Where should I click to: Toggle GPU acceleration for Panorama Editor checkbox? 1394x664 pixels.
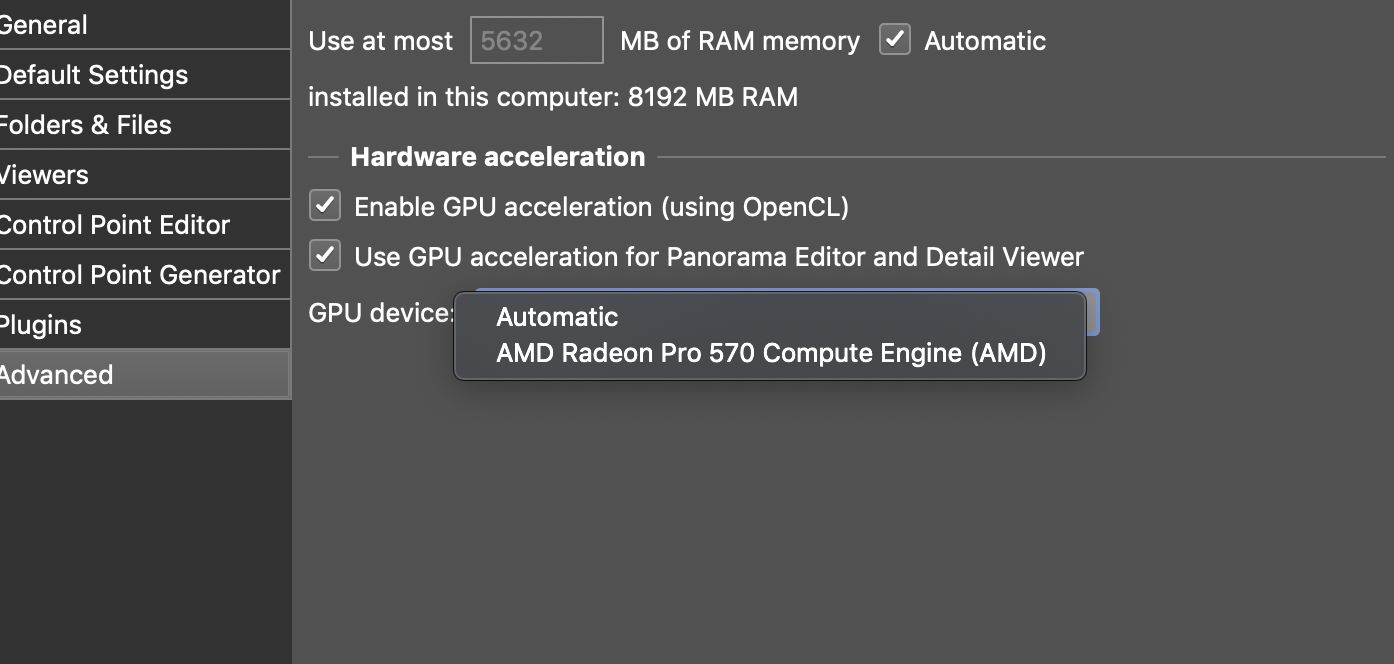tap(325, 256)
